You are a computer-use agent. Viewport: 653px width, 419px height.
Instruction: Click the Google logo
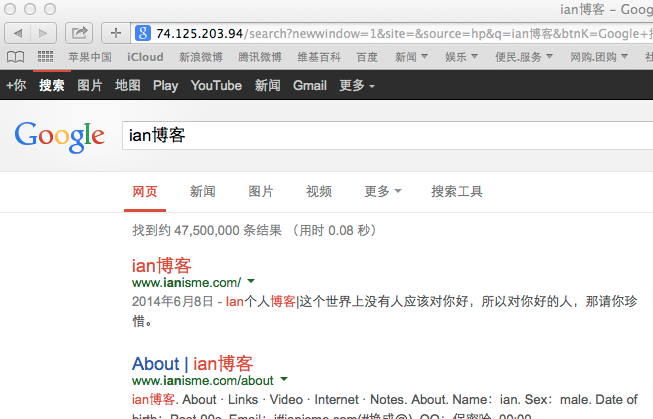[60, 136]
